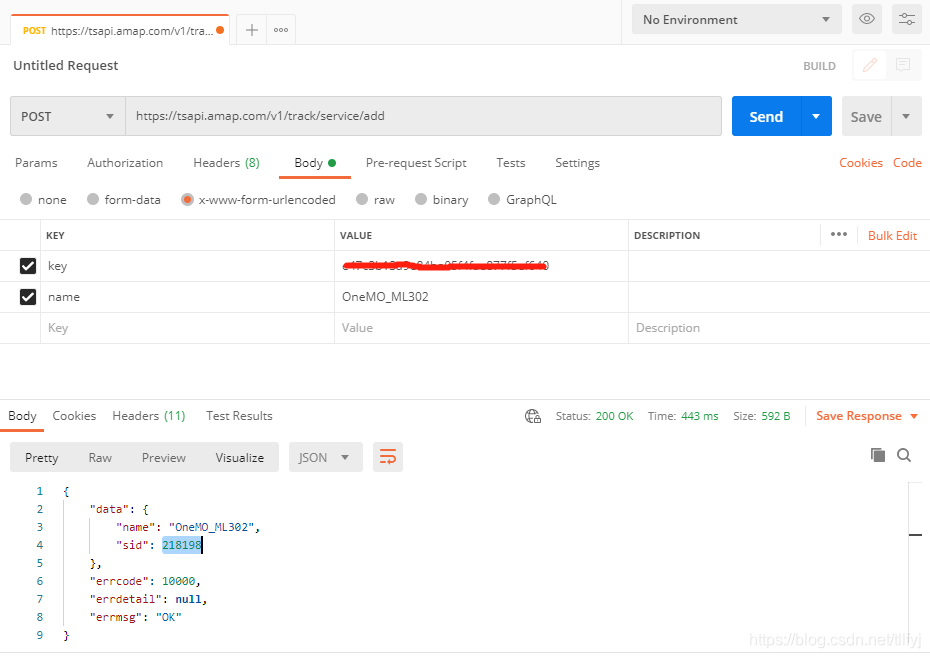
Task: Switch to the Authorization tab
Action: coord(125,163)
